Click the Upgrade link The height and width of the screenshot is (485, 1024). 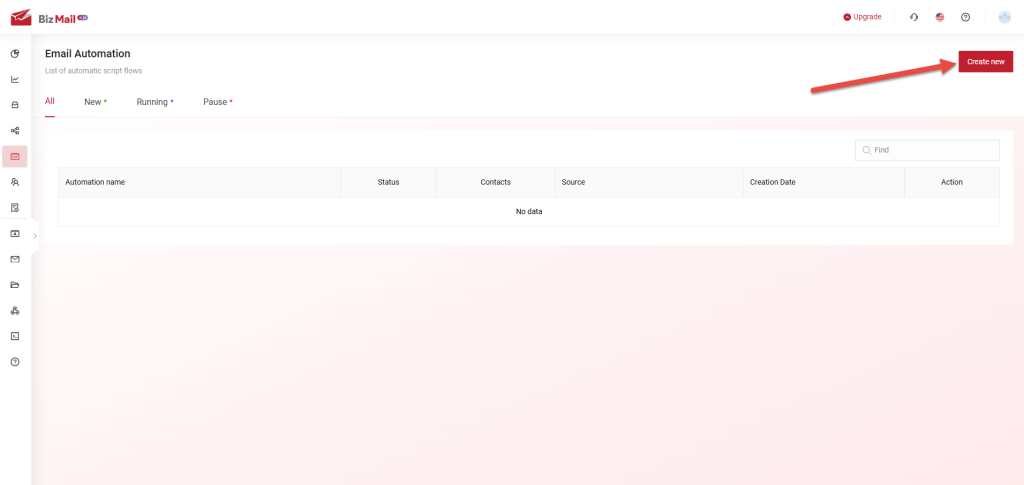pyautogui.click(x=862, y=17)
